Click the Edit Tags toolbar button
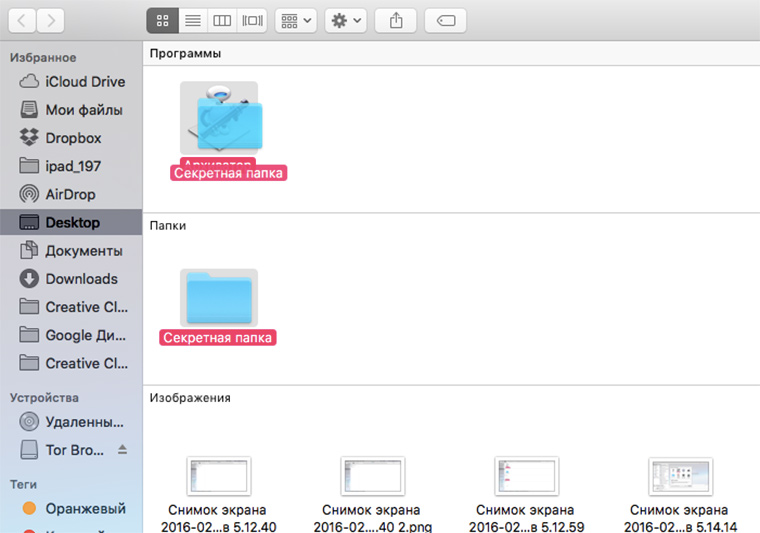 click(445, 21)
